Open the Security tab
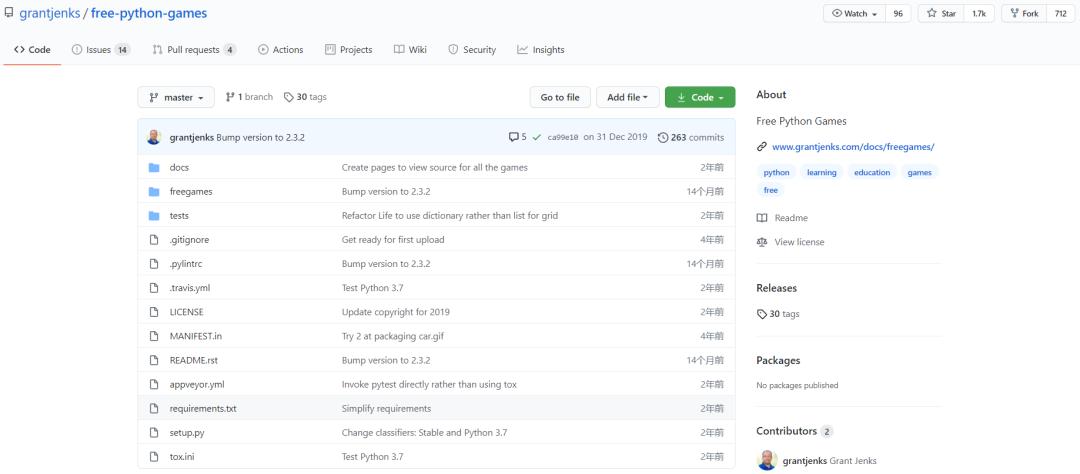This screenshot has height=474, width=1080. (472, 50)
